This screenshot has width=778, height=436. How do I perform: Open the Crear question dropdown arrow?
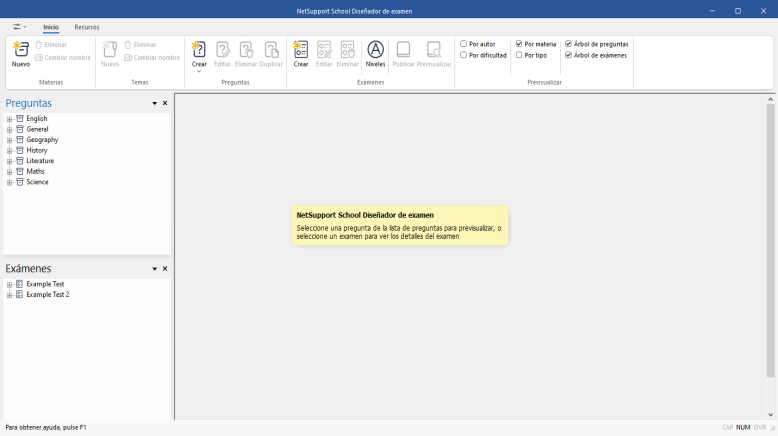point(199,71)
